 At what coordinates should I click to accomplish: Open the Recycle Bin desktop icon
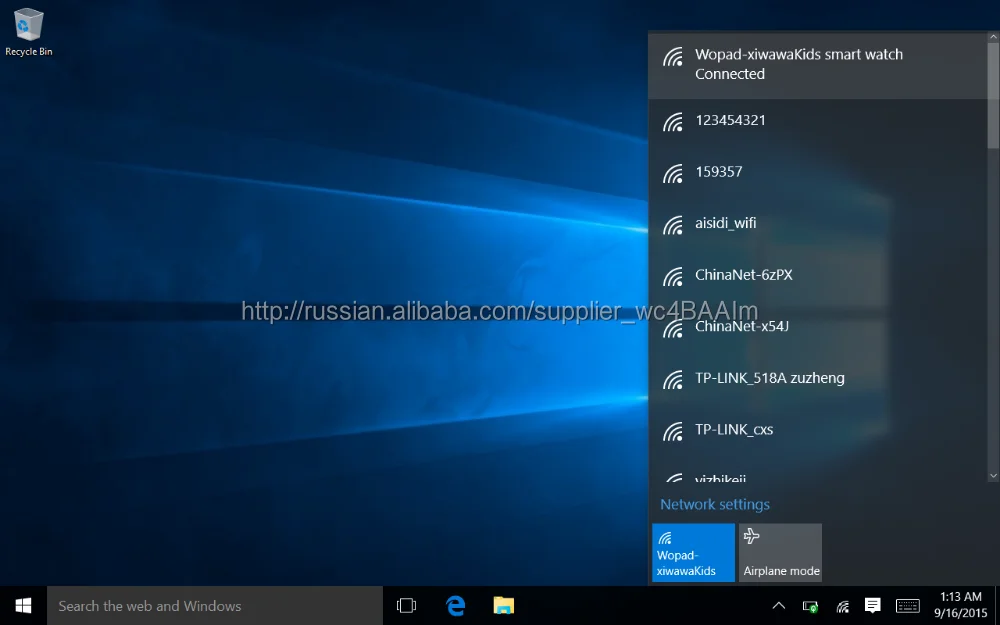(28, 32)
